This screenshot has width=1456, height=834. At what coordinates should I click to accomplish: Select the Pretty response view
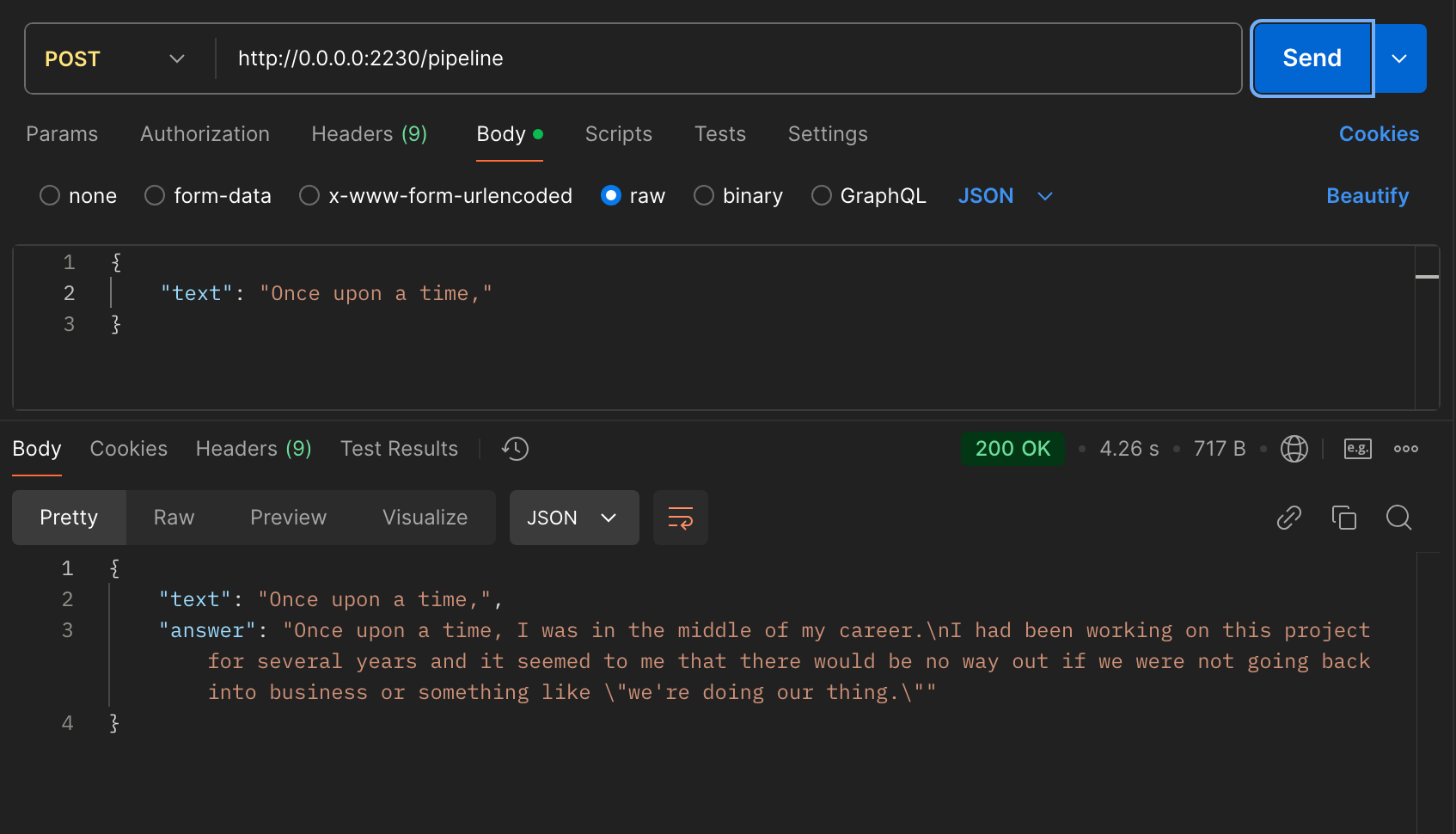(x=69, y=518)
